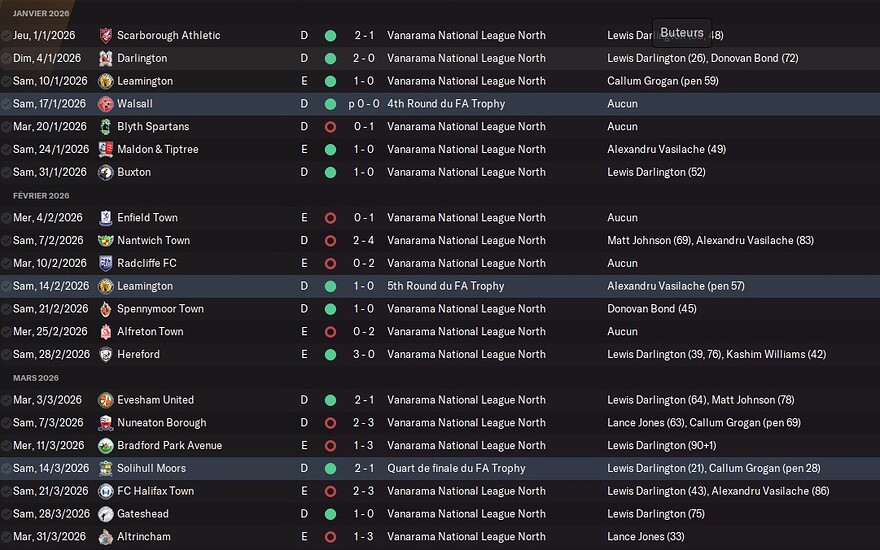
Task: Click the Altrincham club badge
Action: (105, 537)
